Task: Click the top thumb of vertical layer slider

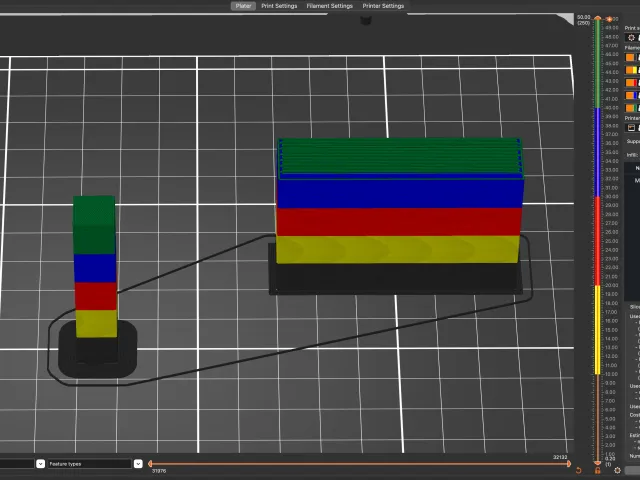Action: (x=598, y=18)
